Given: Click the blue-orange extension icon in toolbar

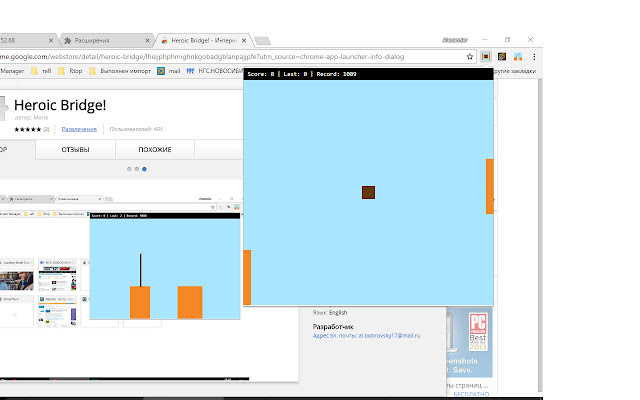Looking at the screenshot, I should (517, 57).
